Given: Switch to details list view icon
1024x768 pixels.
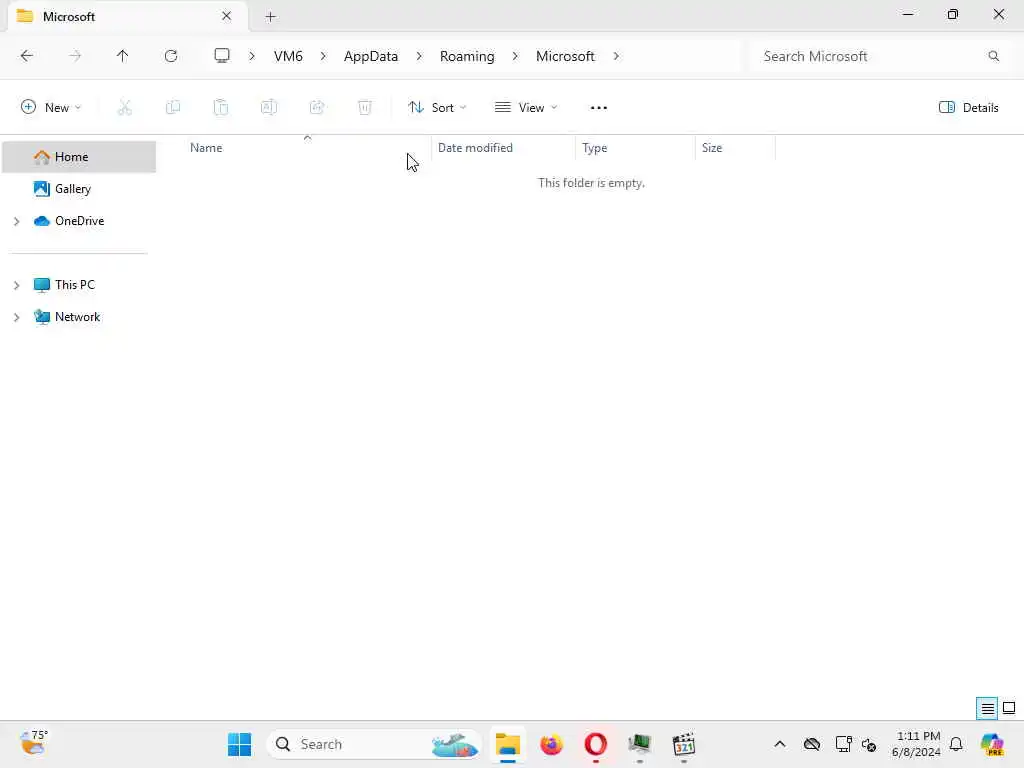Looking at the screenshot, I should [x=987, y=708].
